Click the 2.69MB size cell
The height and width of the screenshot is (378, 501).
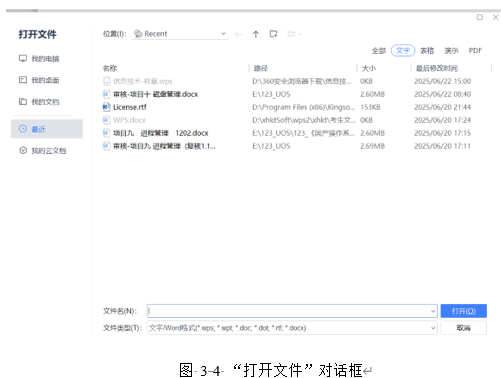click(x=372, y=146)
